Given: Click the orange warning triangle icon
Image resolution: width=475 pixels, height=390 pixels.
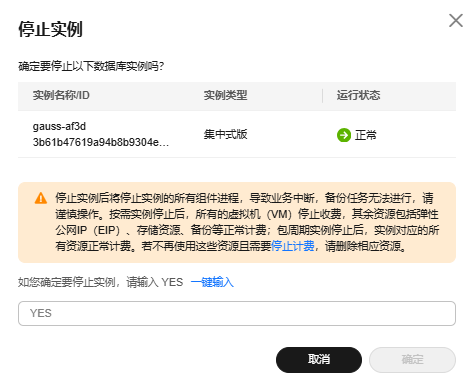Looking at the screenshot, I should pyautogui.click(x=41, y=198).
